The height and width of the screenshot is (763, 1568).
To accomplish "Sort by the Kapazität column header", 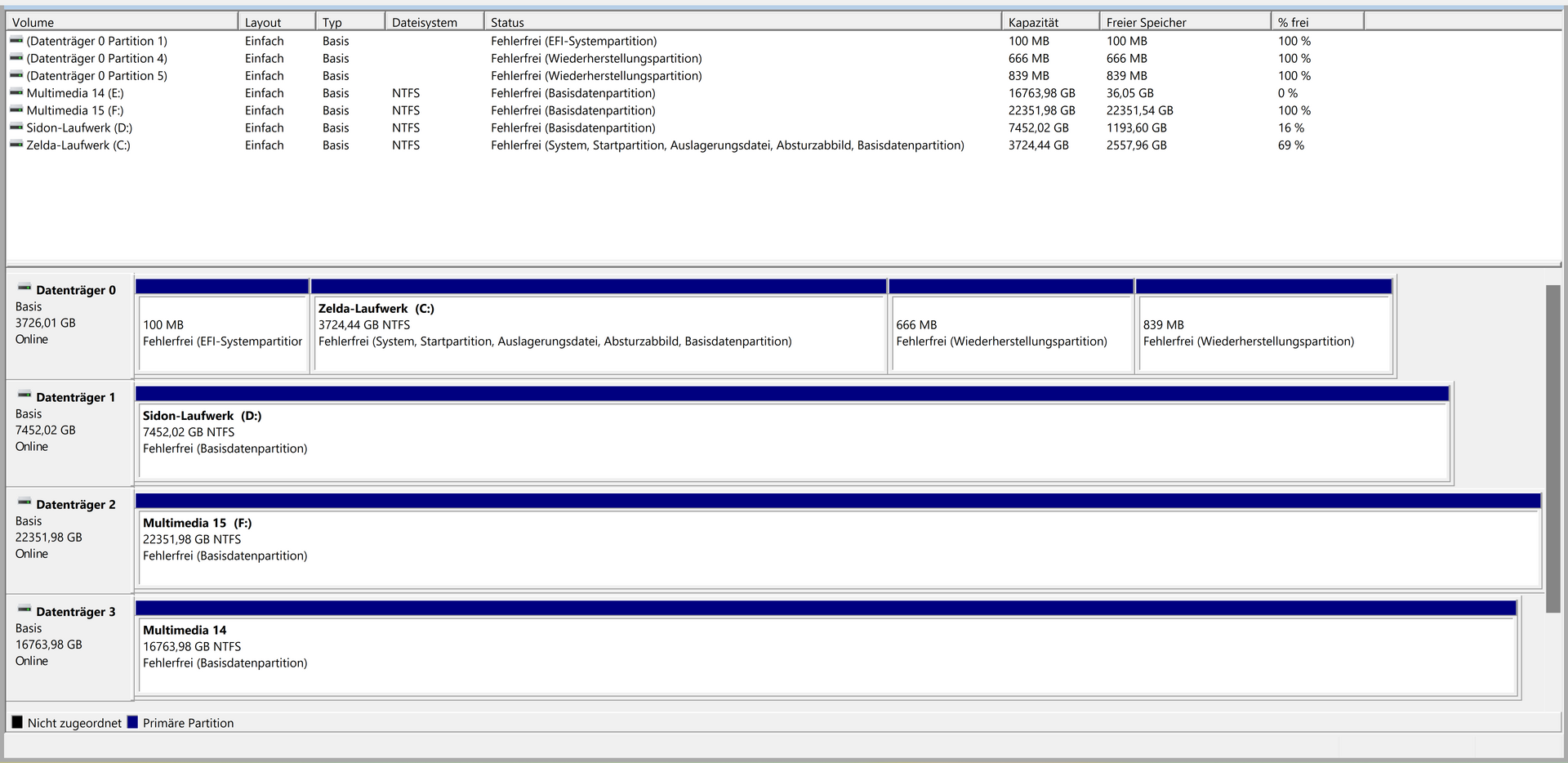I will [1050, 22].
